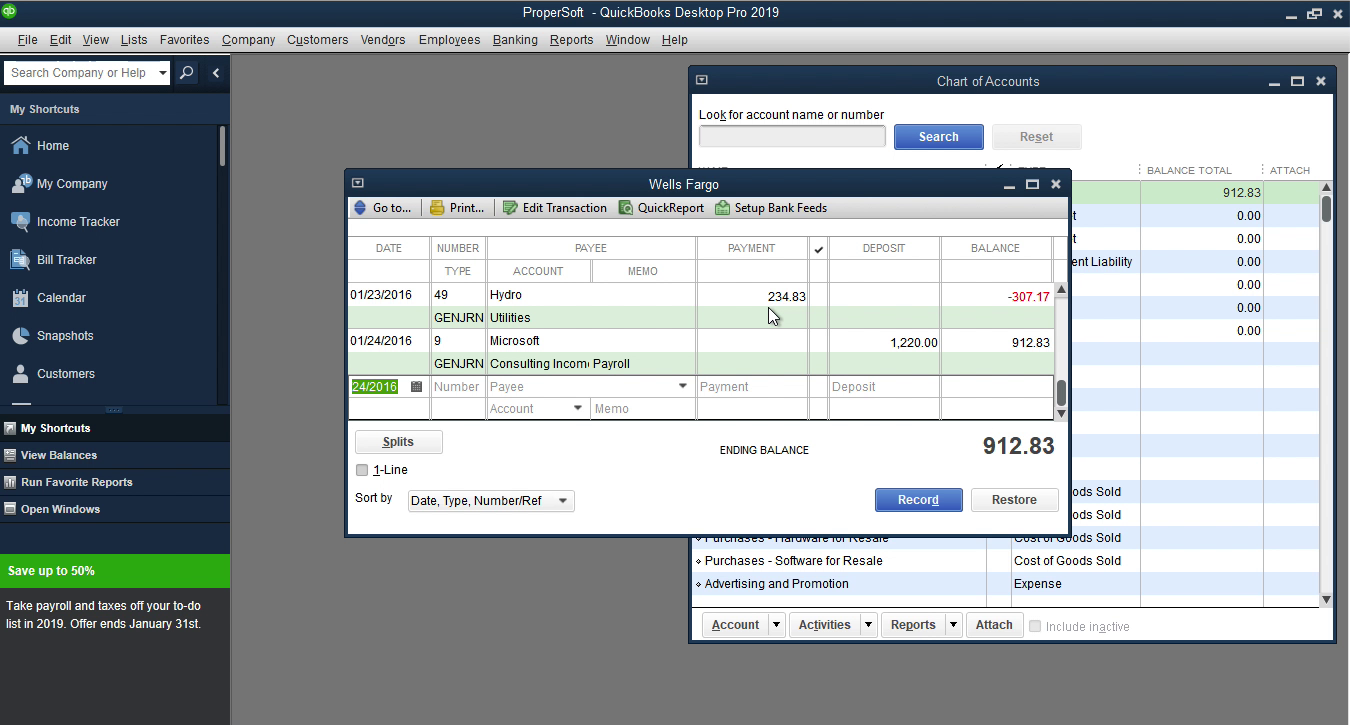Image resolution: width=1350 pixels, height=725 pixels.
Task: Toggle Include inactive checkbox
Action: (x=1035, y=626)
